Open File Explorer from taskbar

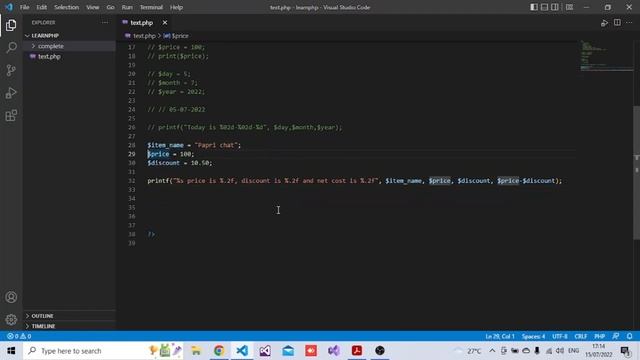(196, 351)
